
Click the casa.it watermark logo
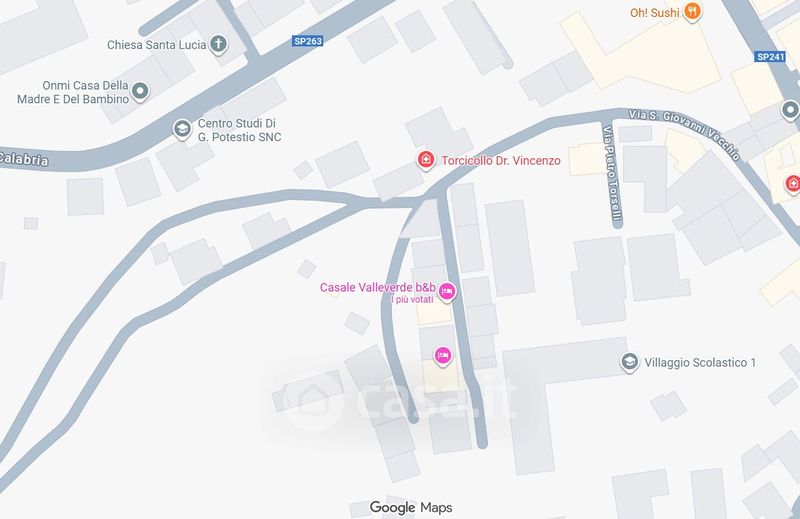tap(401, 401)
